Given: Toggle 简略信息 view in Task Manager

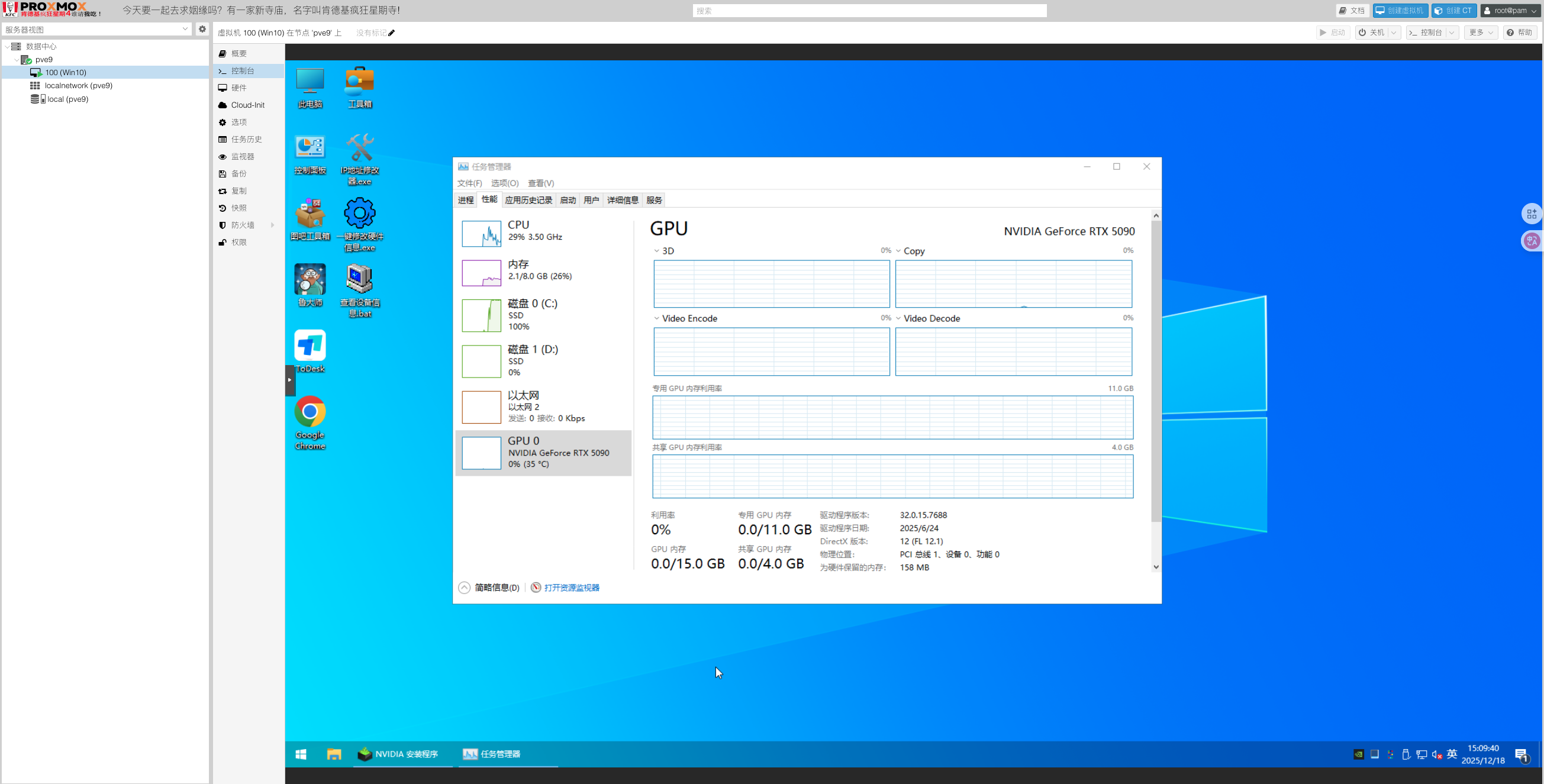Looking at the screenshot, I should (x=489, y=588).
